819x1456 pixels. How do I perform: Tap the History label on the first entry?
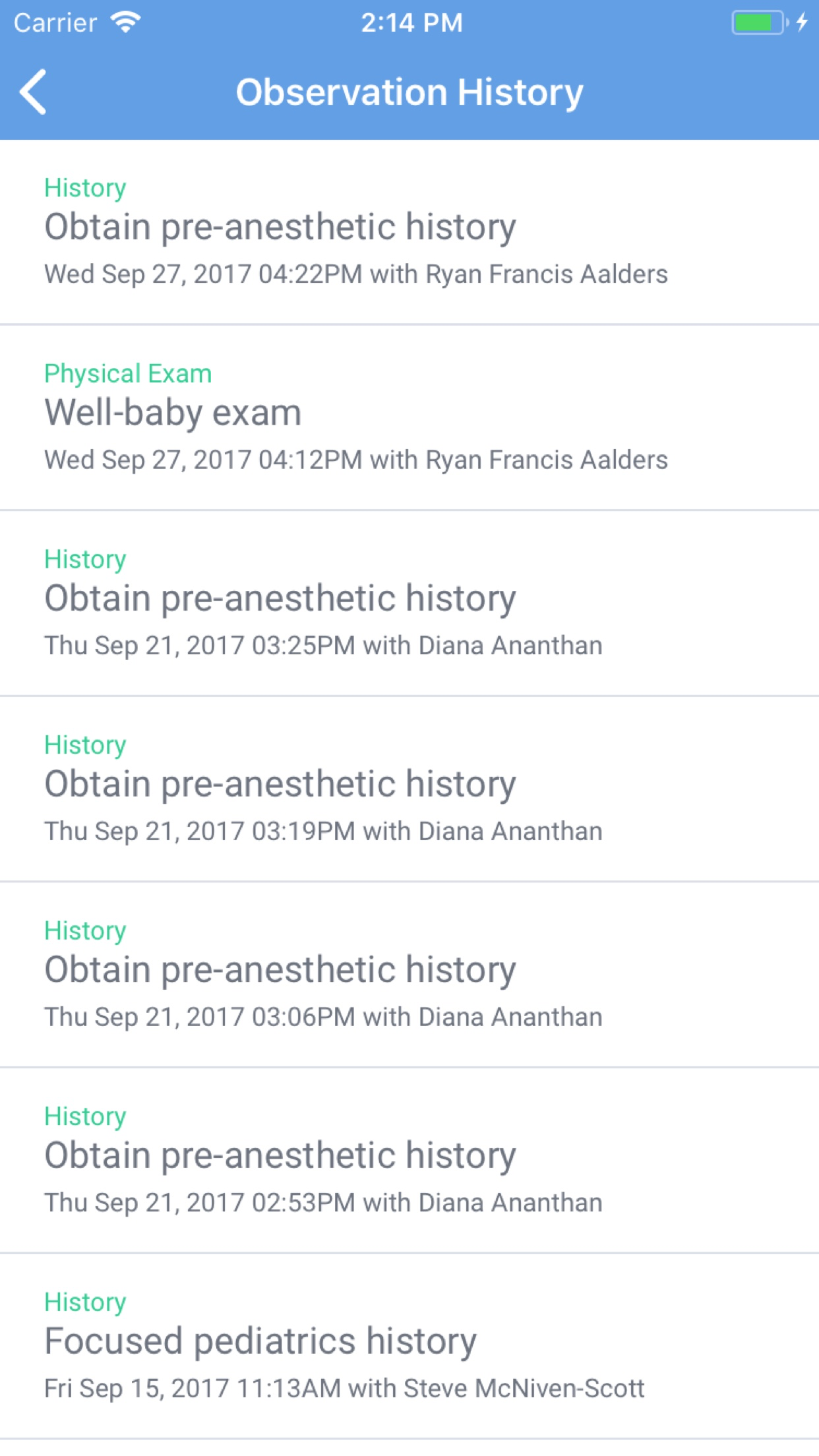pyautogui.click(x=85, y=187)
